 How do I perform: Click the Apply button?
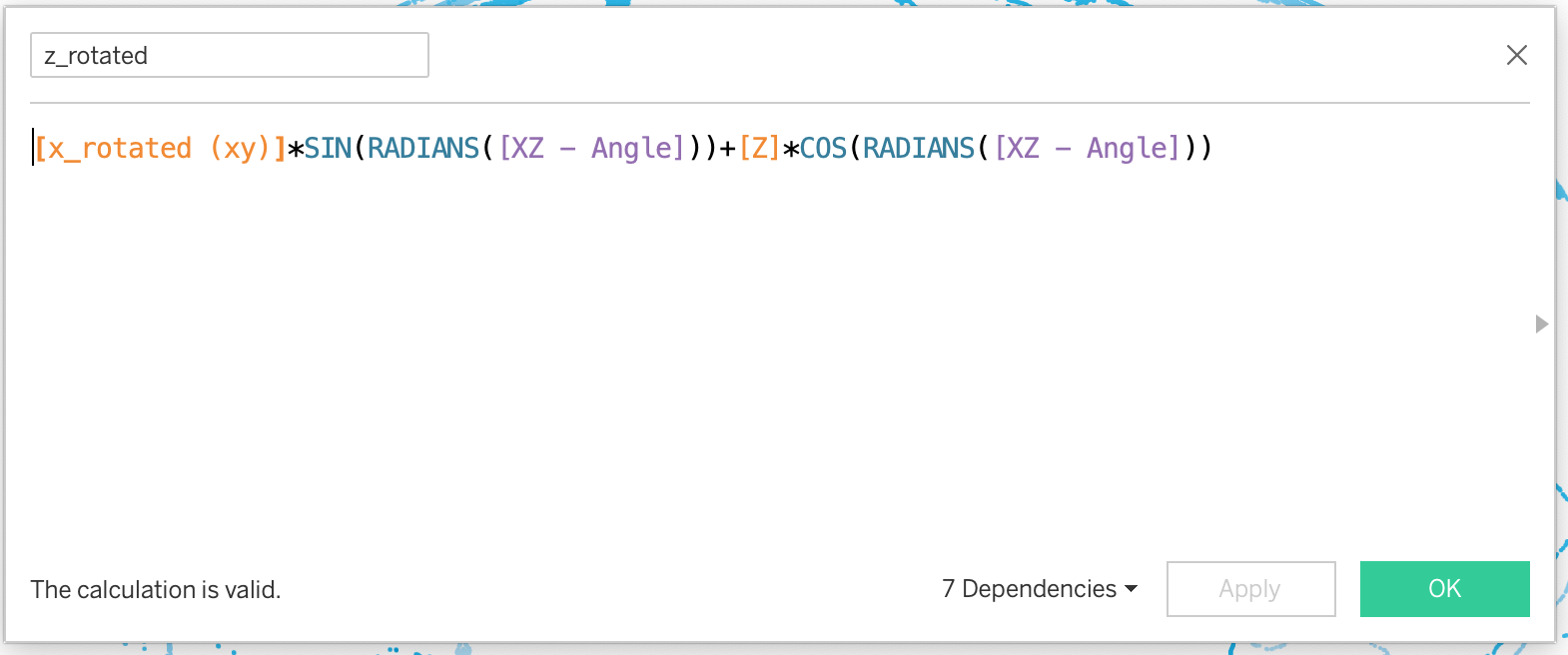tap(1250, 589)
